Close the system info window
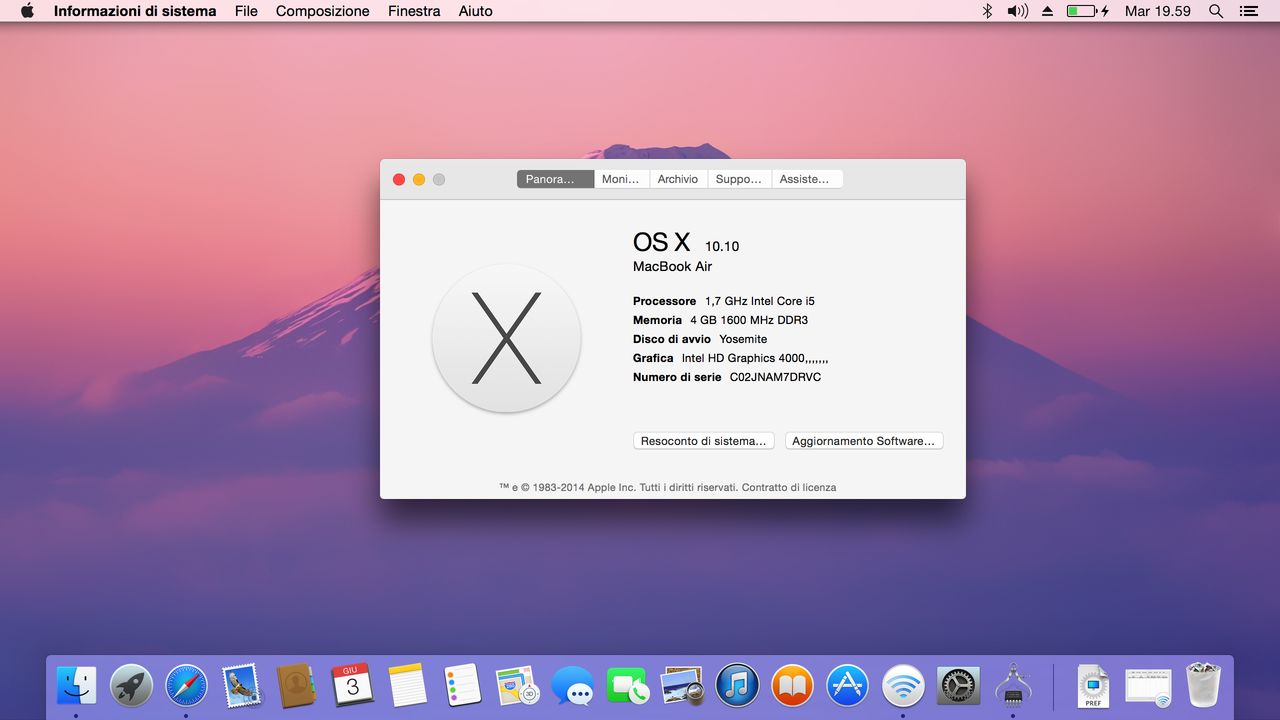Screen dimensions: 1280x720 click(399, 179)
